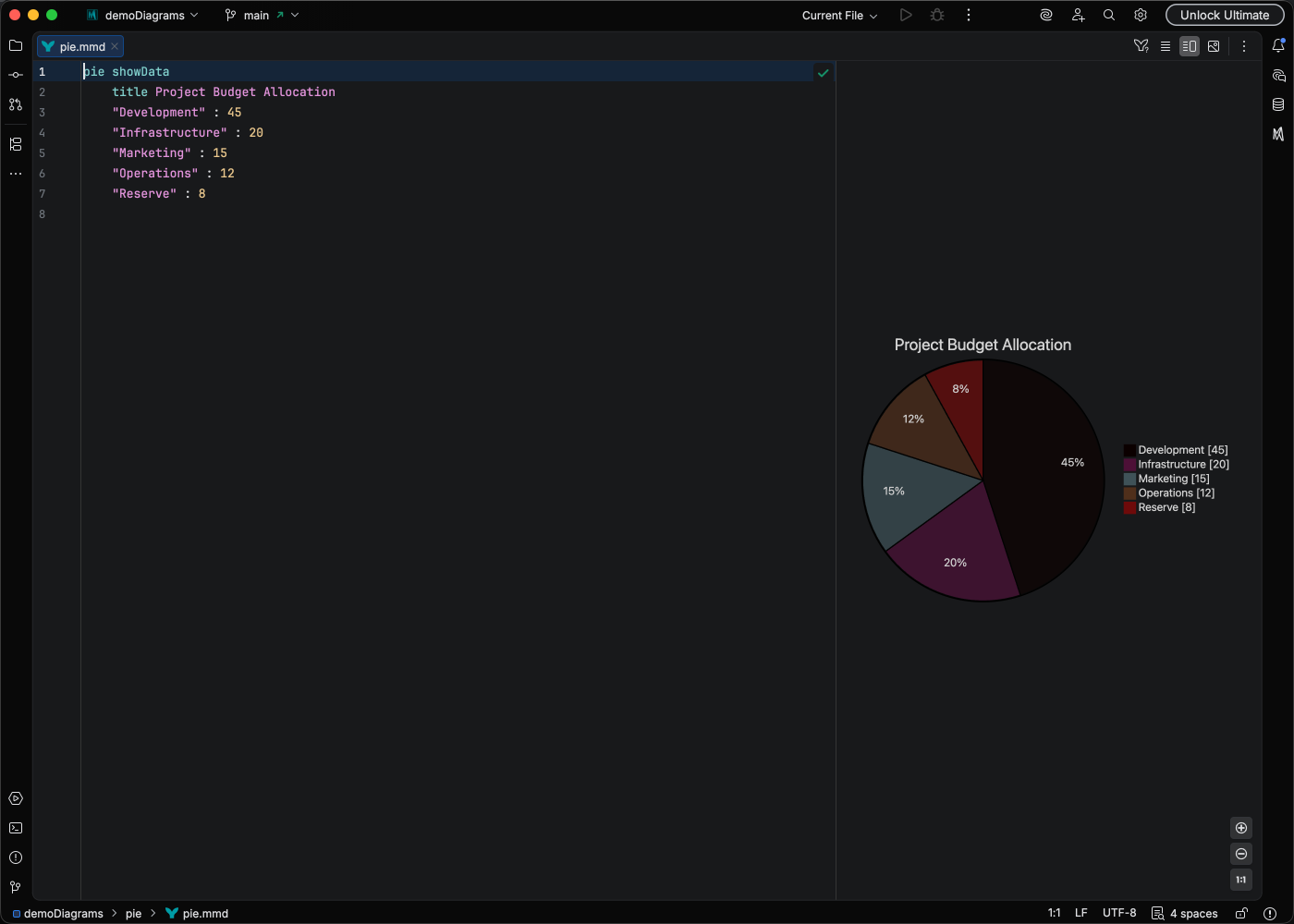Open the Terminal tool window
Viewport: 1294px width, 924px height.
point(16,828)
